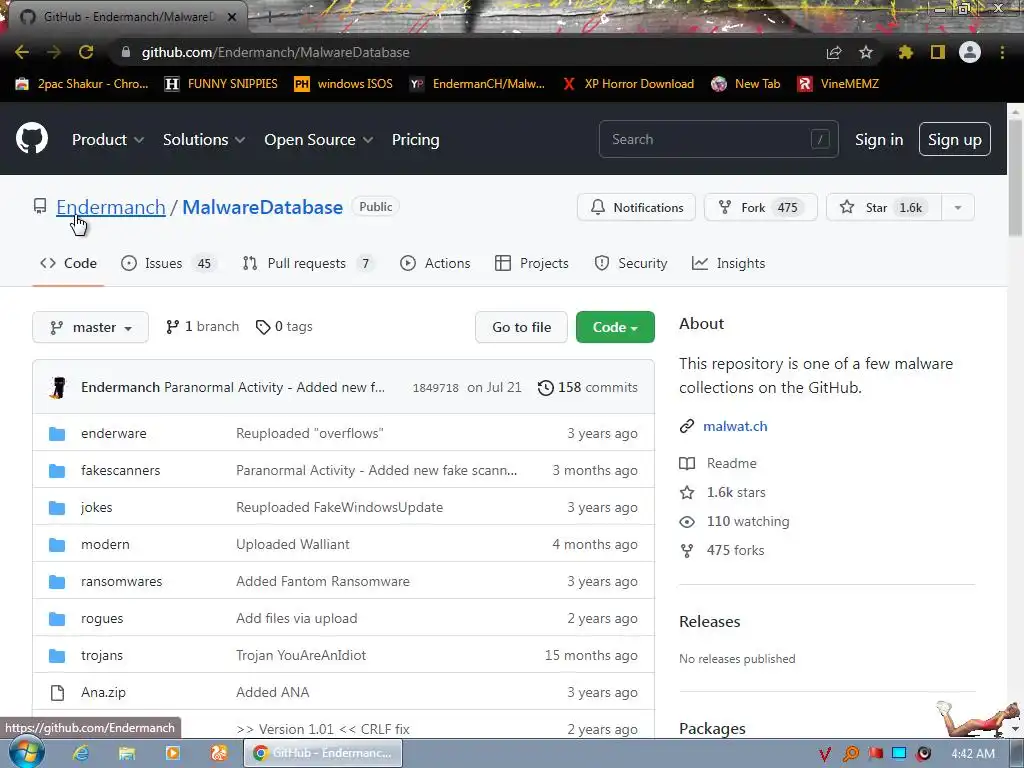Open Windows Explorer from the taskbar

(x=127, y=753)
